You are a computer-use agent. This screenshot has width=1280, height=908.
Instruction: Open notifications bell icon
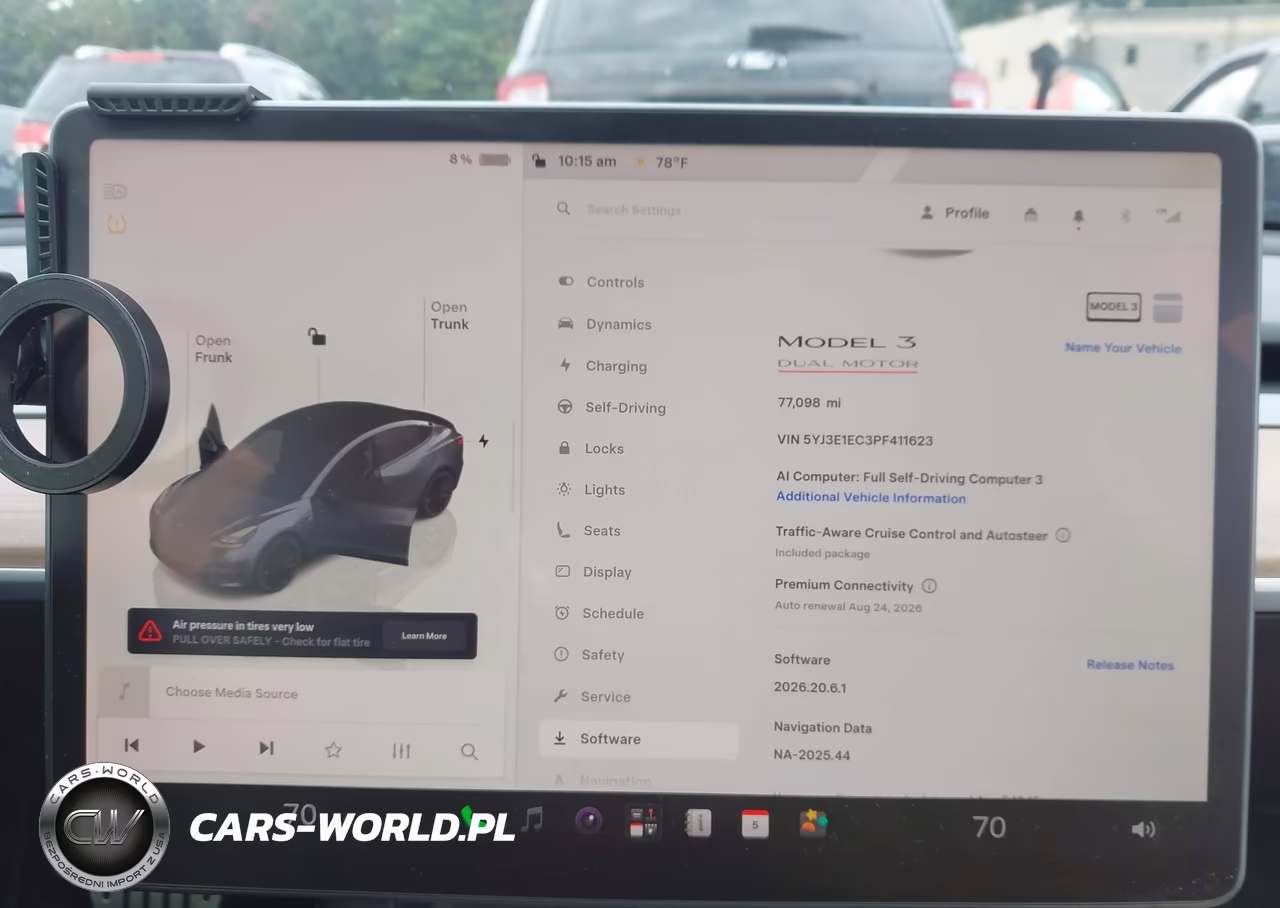pos(1078,216)
